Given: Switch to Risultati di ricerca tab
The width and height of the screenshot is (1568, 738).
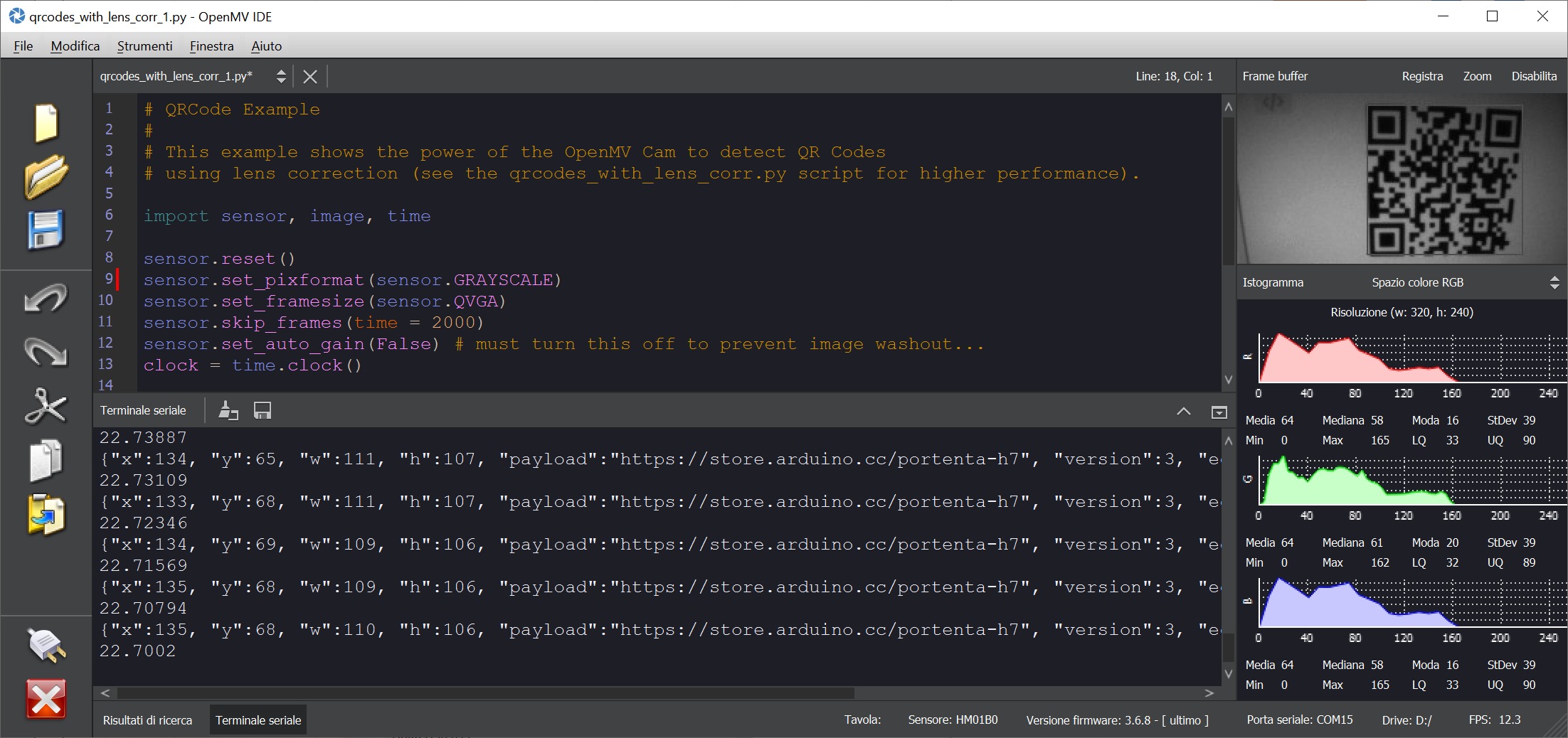Looking at the screenshot, I should coord(147,720).
